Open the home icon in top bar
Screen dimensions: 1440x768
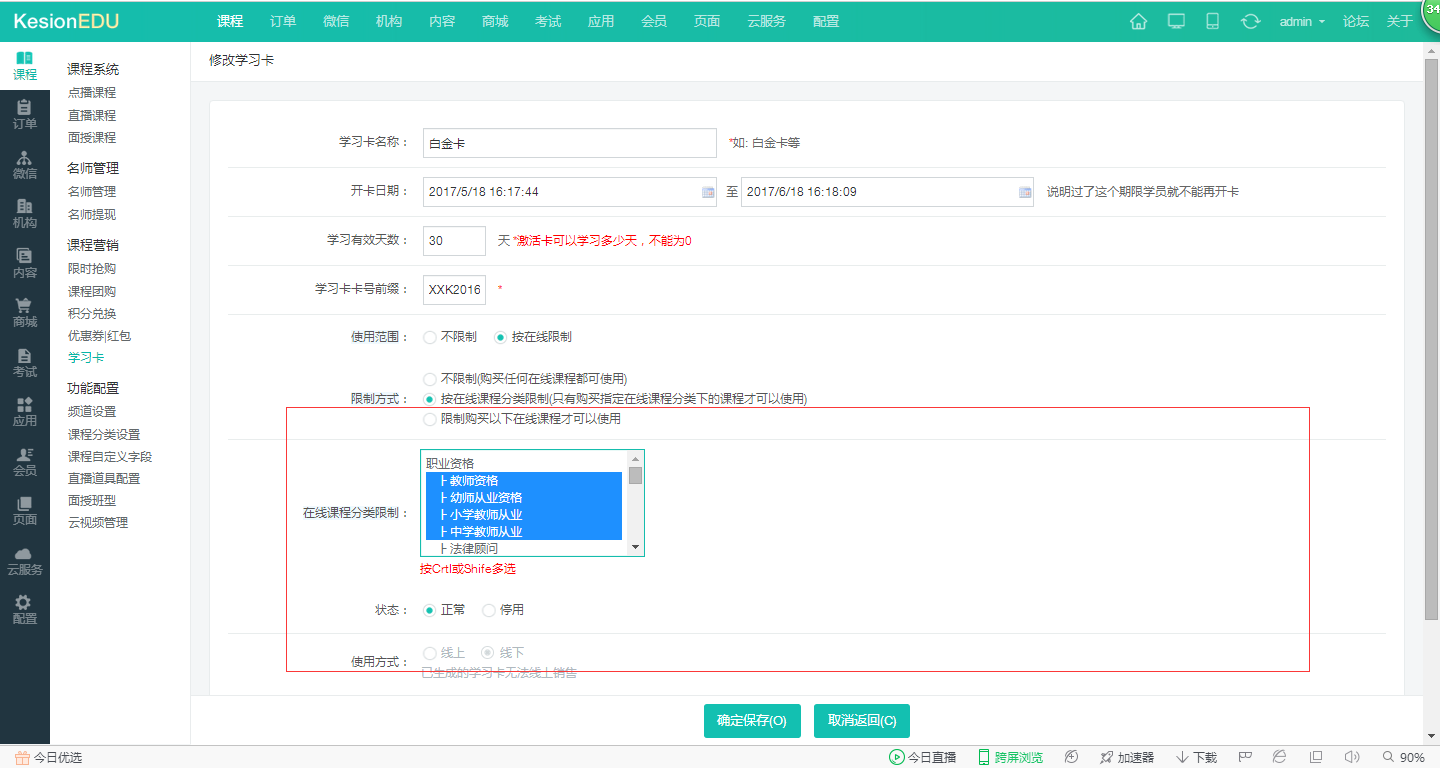tap(1138, 20)
